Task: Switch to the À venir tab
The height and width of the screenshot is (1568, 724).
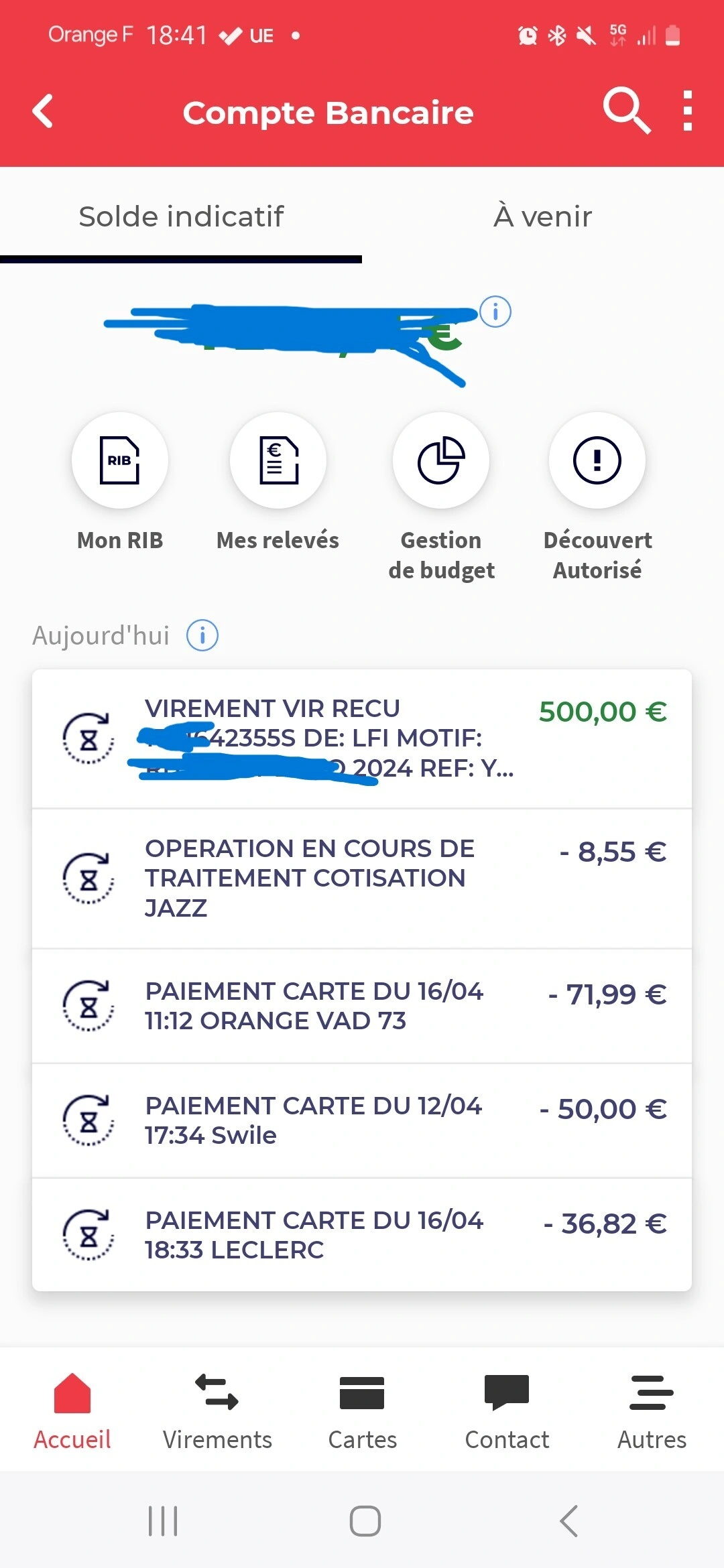Action: coord(543,216)
